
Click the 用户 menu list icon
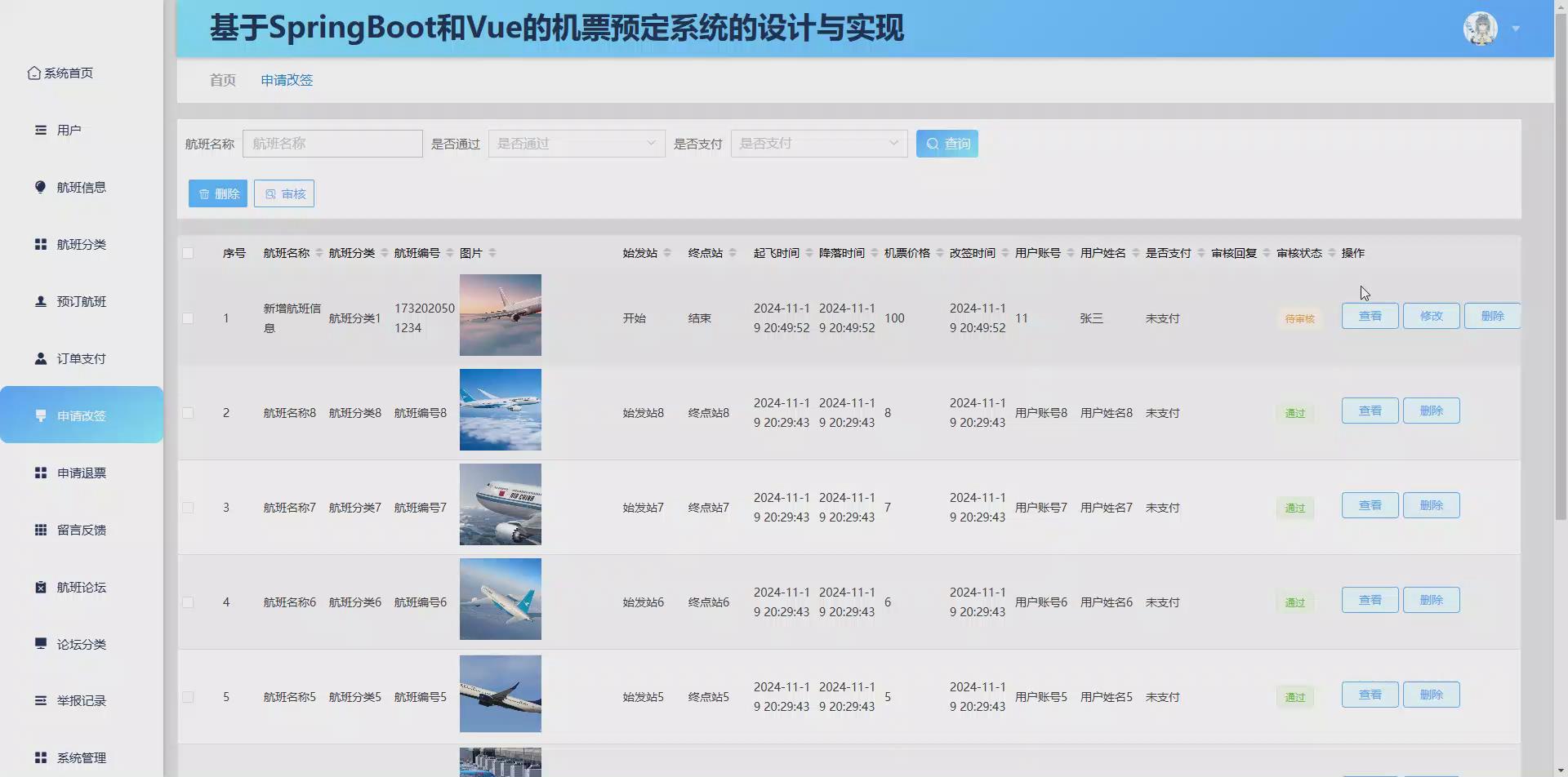[40, 130]
